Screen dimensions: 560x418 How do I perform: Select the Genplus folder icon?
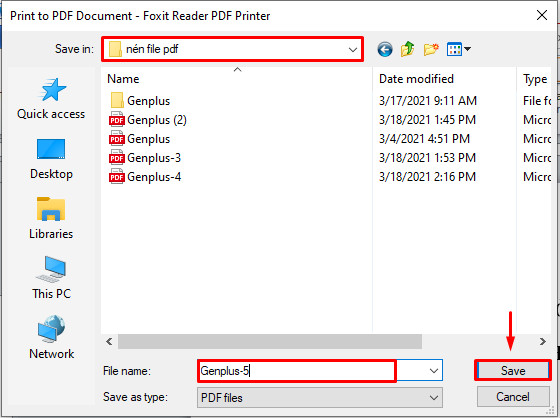pos(117,101)
